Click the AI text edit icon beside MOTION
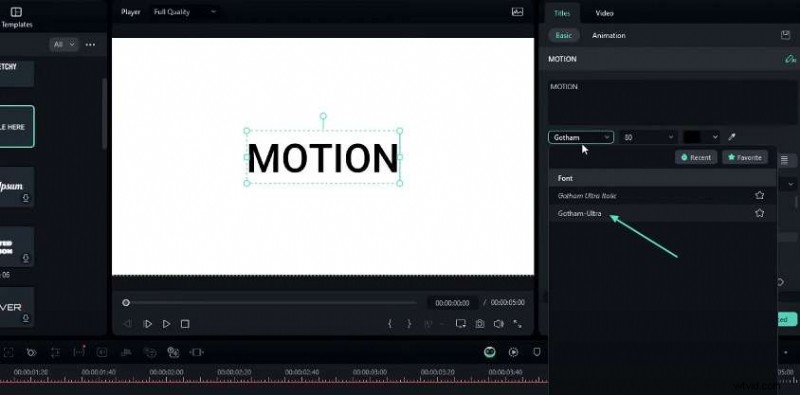 pos(790,59)
